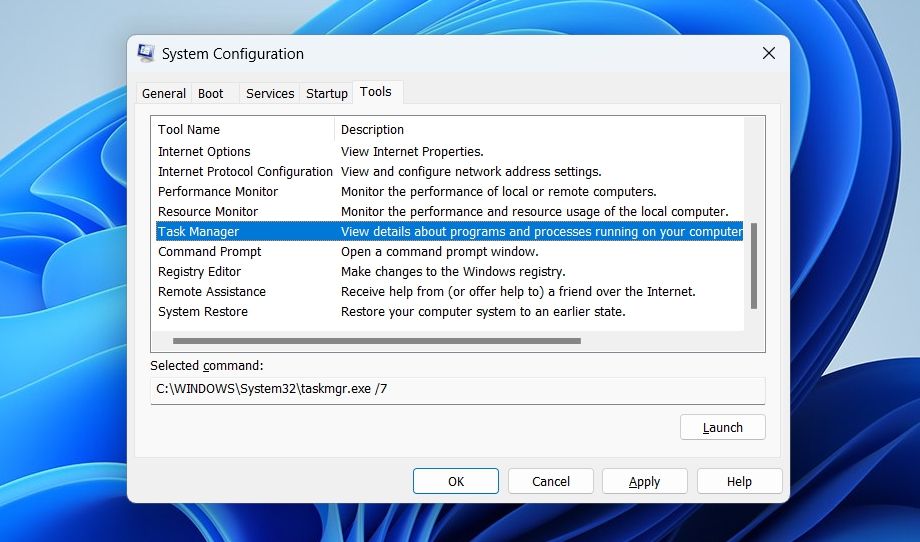920x542 pixels.
Task: Select System Restore in the list
Action: (449, 311)
